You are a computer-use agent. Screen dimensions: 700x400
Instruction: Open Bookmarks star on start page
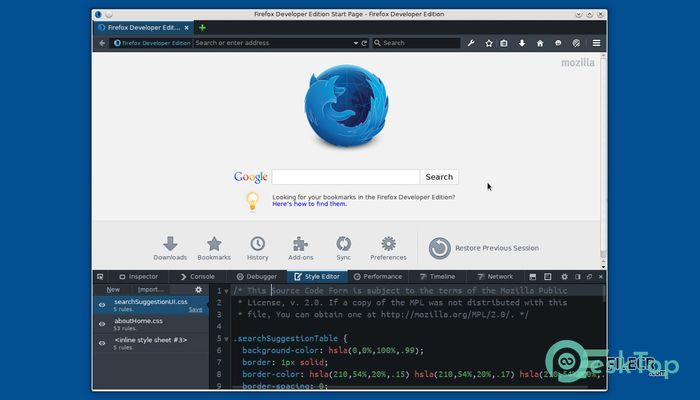pyautogui.click(x=214, y=248)
